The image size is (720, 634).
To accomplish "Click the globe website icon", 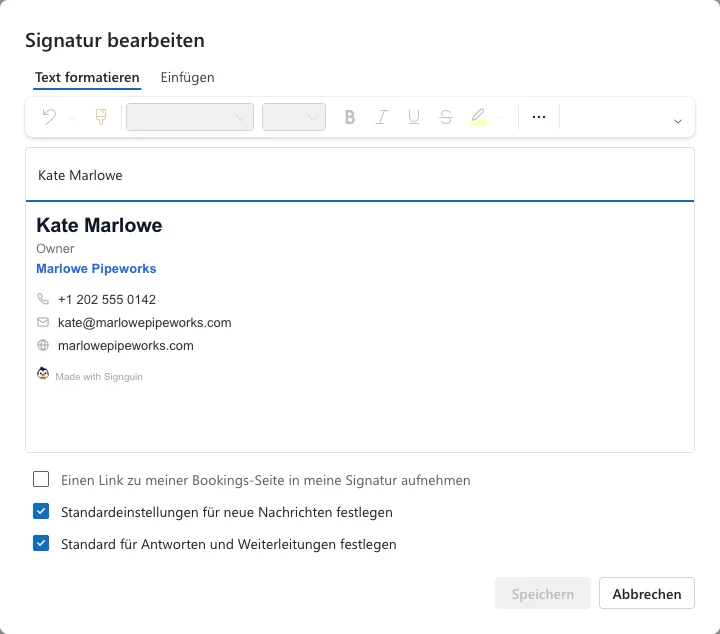I will 43,345.
